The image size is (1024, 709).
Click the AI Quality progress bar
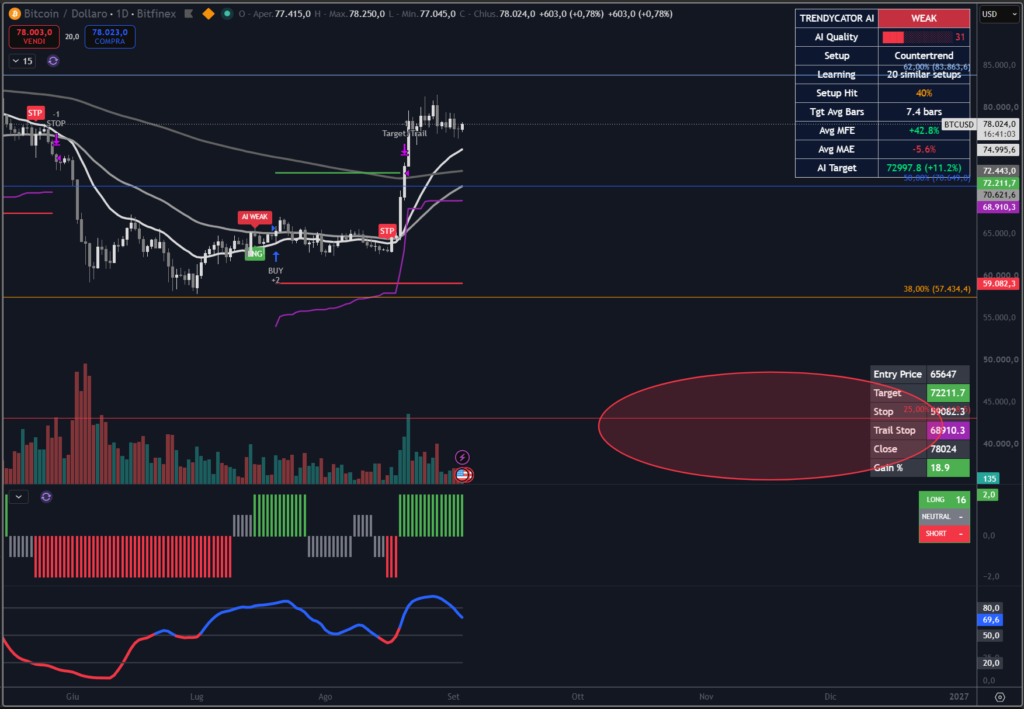click(918, 37)
